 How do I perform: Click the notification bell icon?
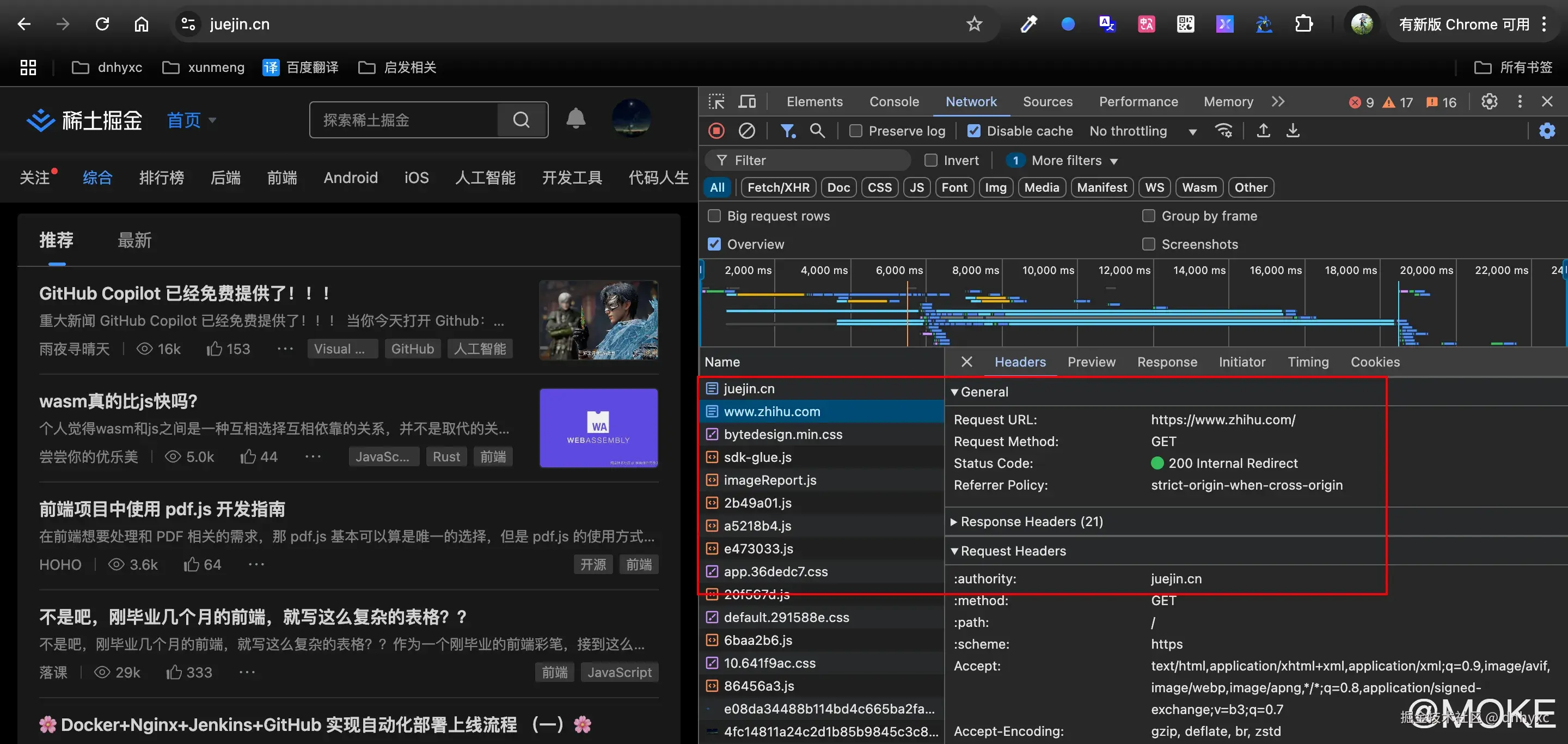click(575, 119)
